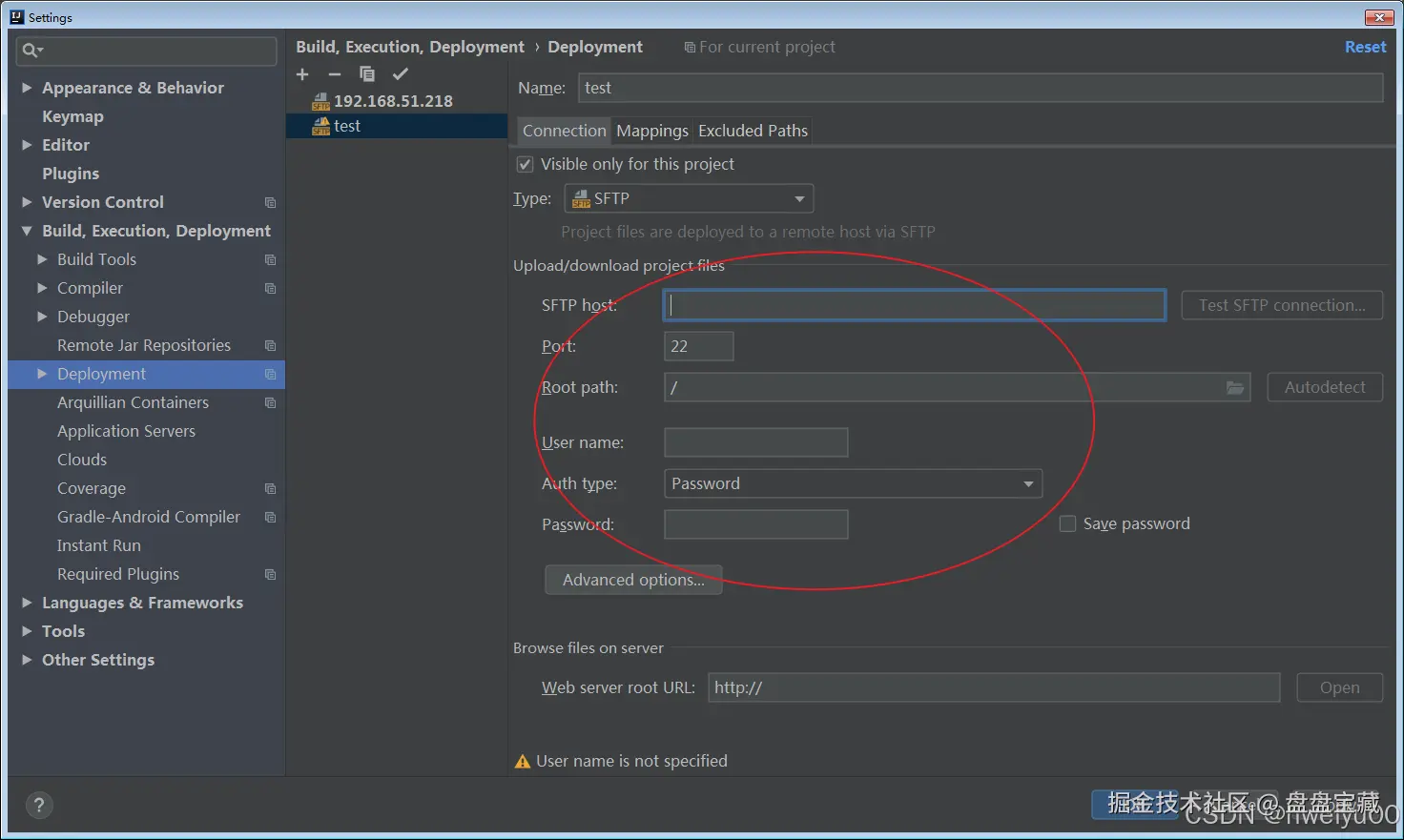Mark server as default with checkmark icon

pyautogui.click(x=401, y=74)
